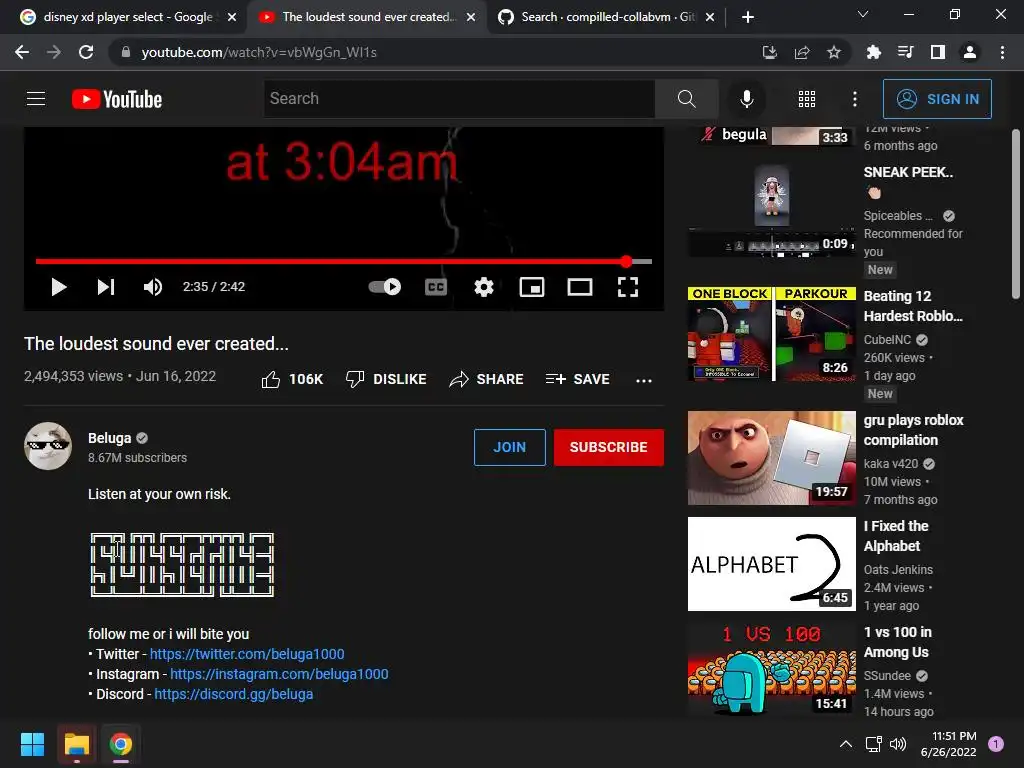Close the GitHub search tab
This screenshot has height=768, width=1024.
pyautogui.click(x=711, y=17)
